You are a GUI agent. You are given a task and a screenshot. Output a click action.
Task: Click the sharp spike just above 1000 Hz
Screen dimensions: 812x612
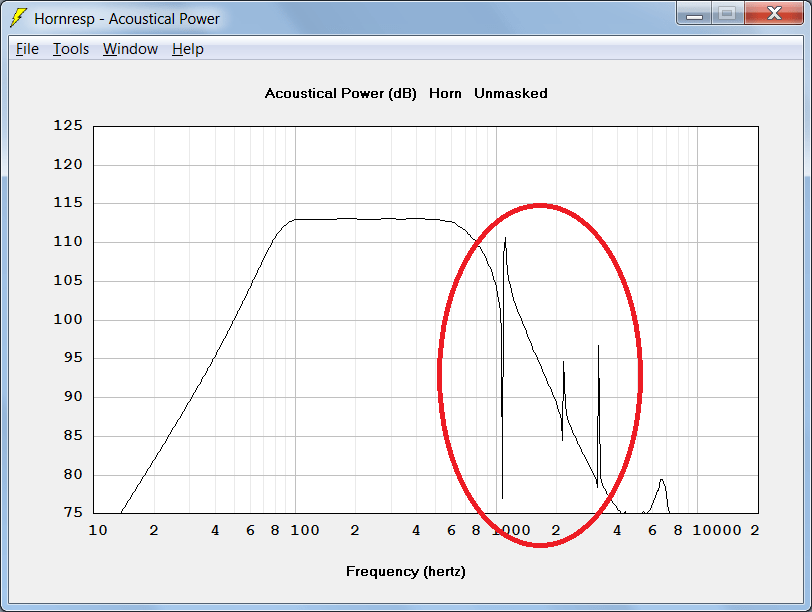505,239
